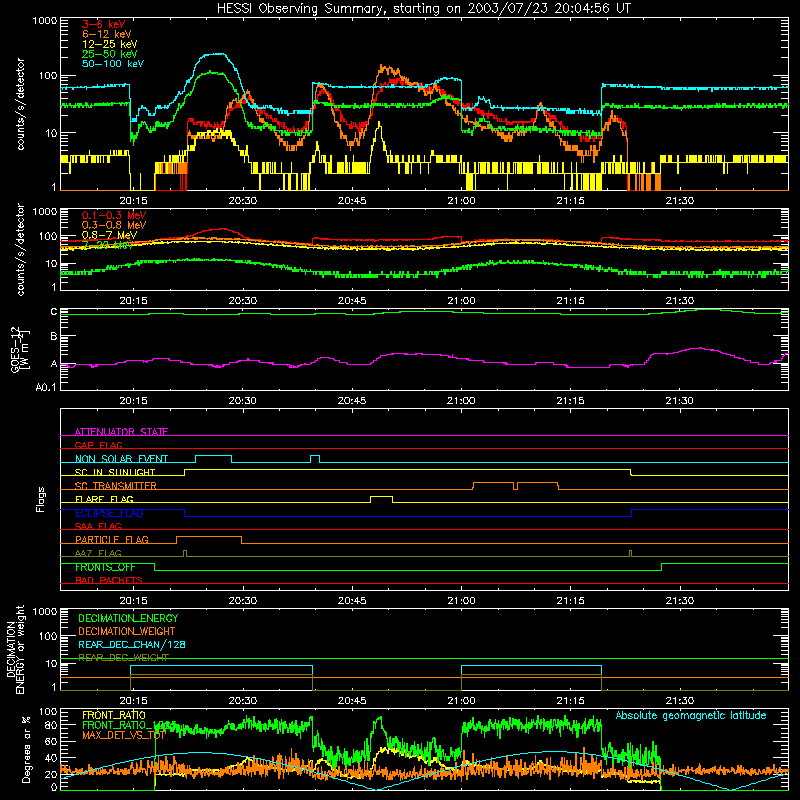Click the DECIMATION_ENERGY legend label

128,618
